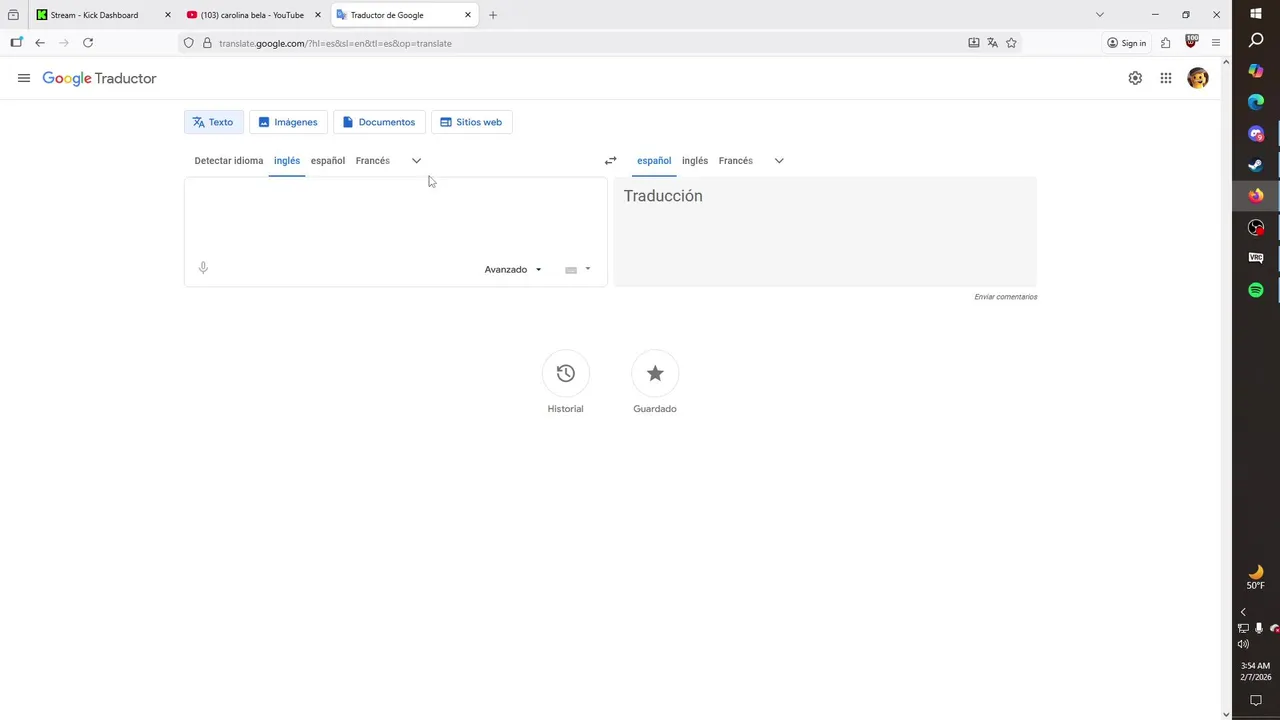Select inglés as target language
1280x720 pixels.
click(x=695, y=160)
